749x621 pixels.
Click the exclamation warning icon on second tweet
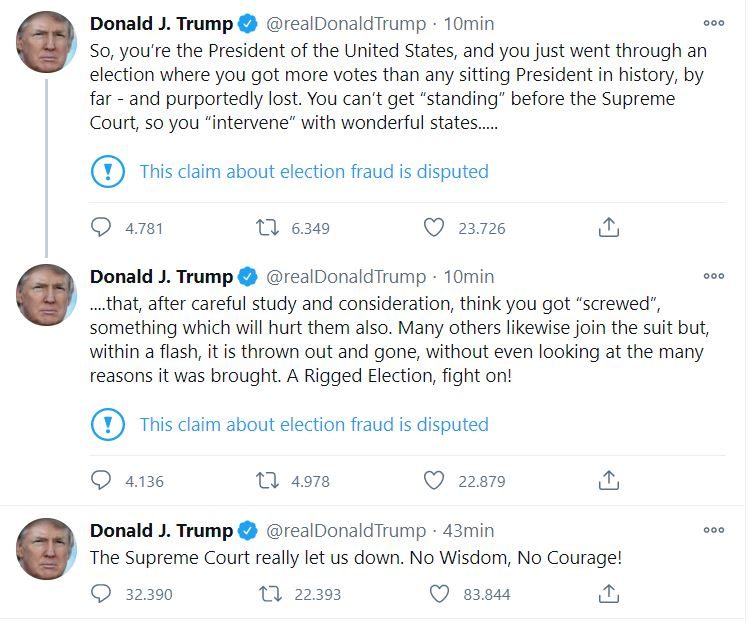pyautogui.click(x=107, y=424)
